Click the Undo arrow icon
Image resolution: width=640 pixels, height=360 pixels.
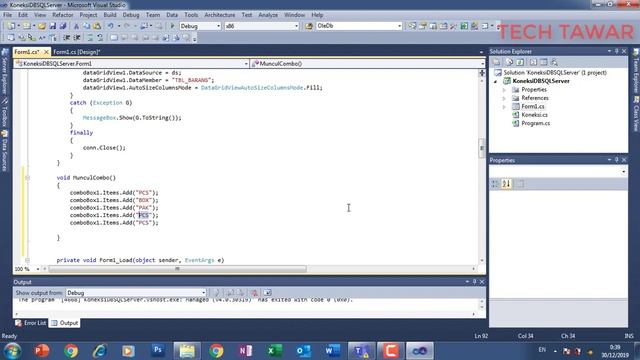pyautogui.click(x=111, y=26)
